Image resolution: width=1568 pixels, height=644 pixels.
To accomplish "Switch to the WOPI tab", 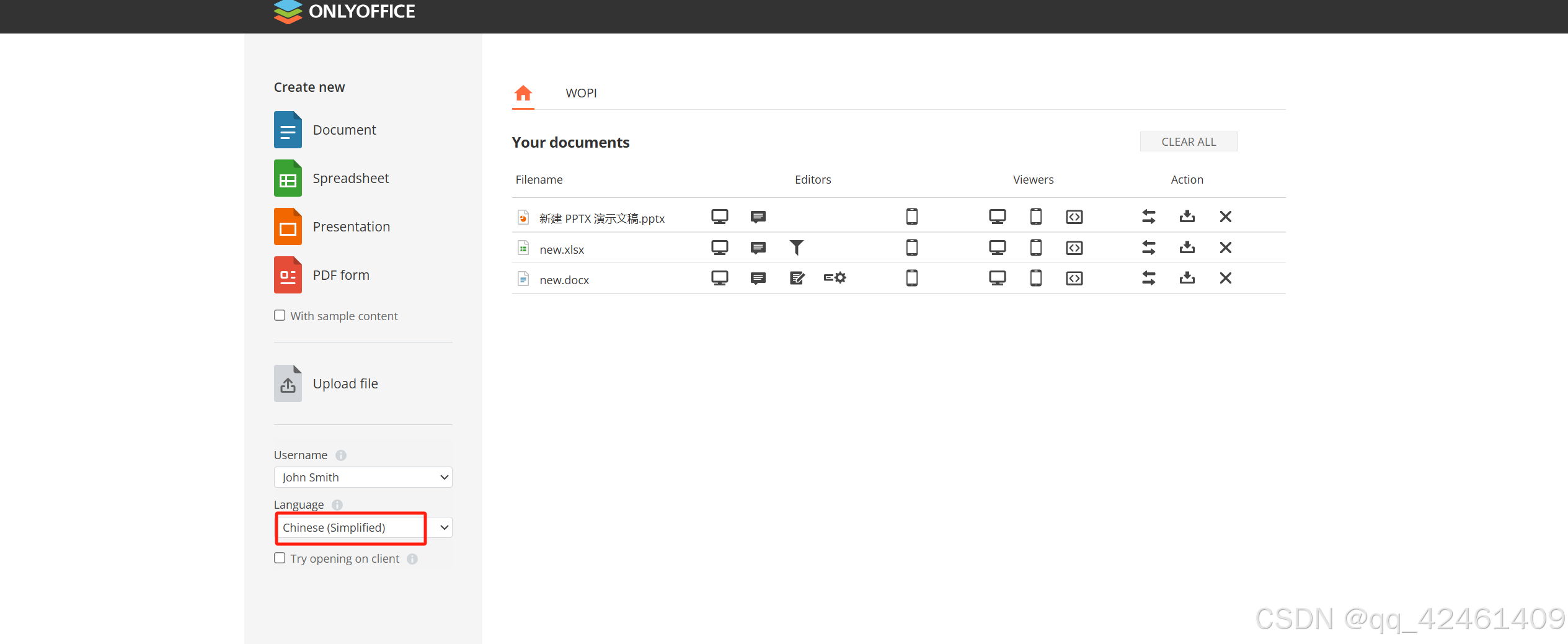I will [x=581, y=93].
